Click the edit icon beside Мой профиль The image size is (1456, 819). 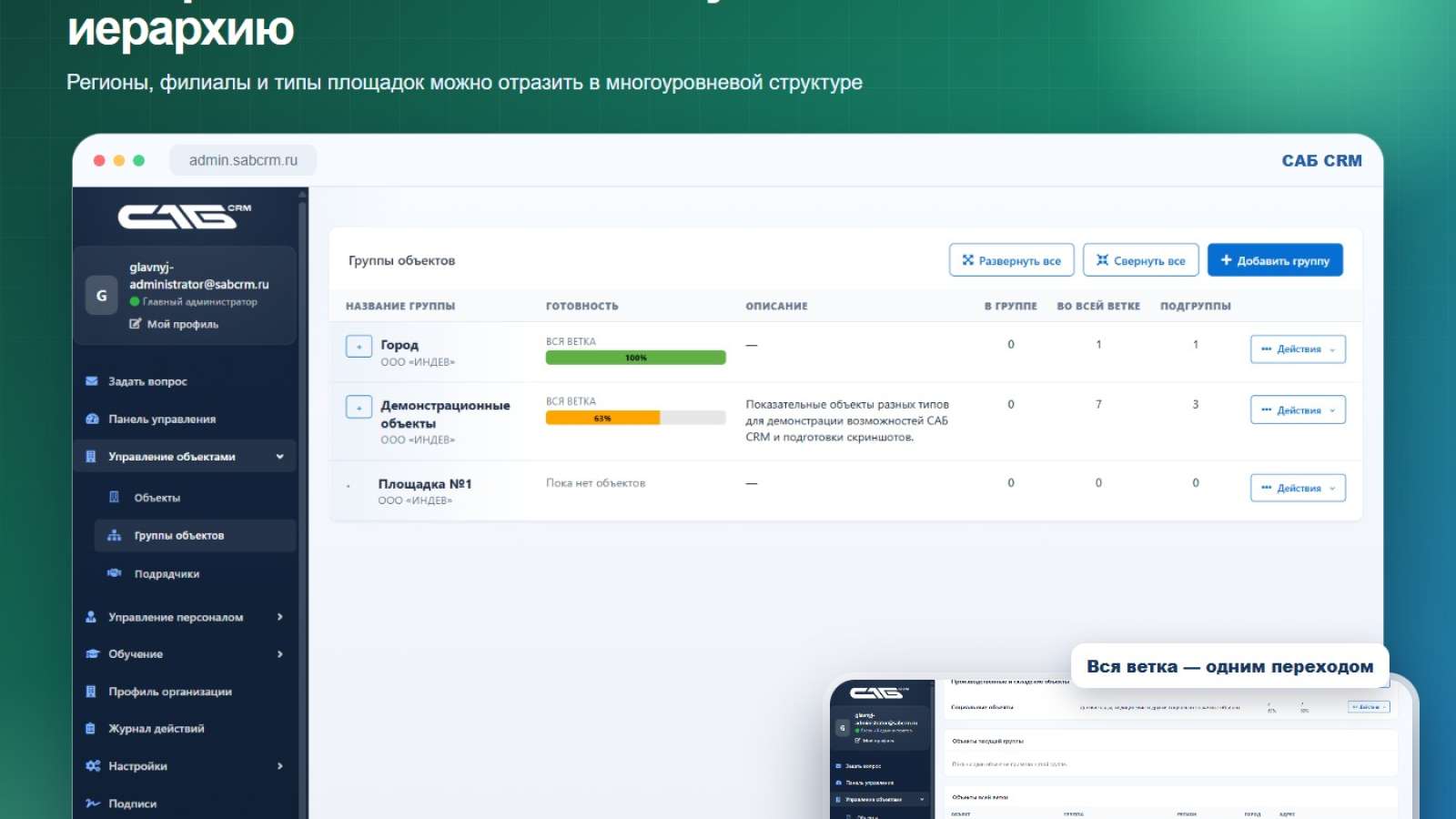136,324
